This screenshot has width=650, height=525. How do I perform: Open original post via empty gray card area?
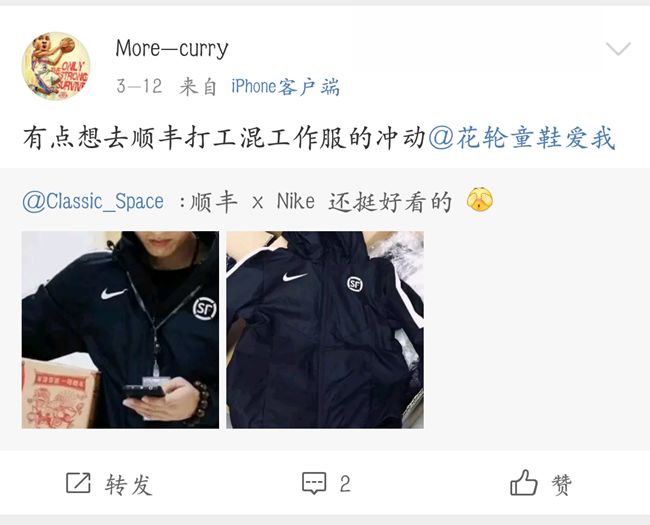pos(535,330)
